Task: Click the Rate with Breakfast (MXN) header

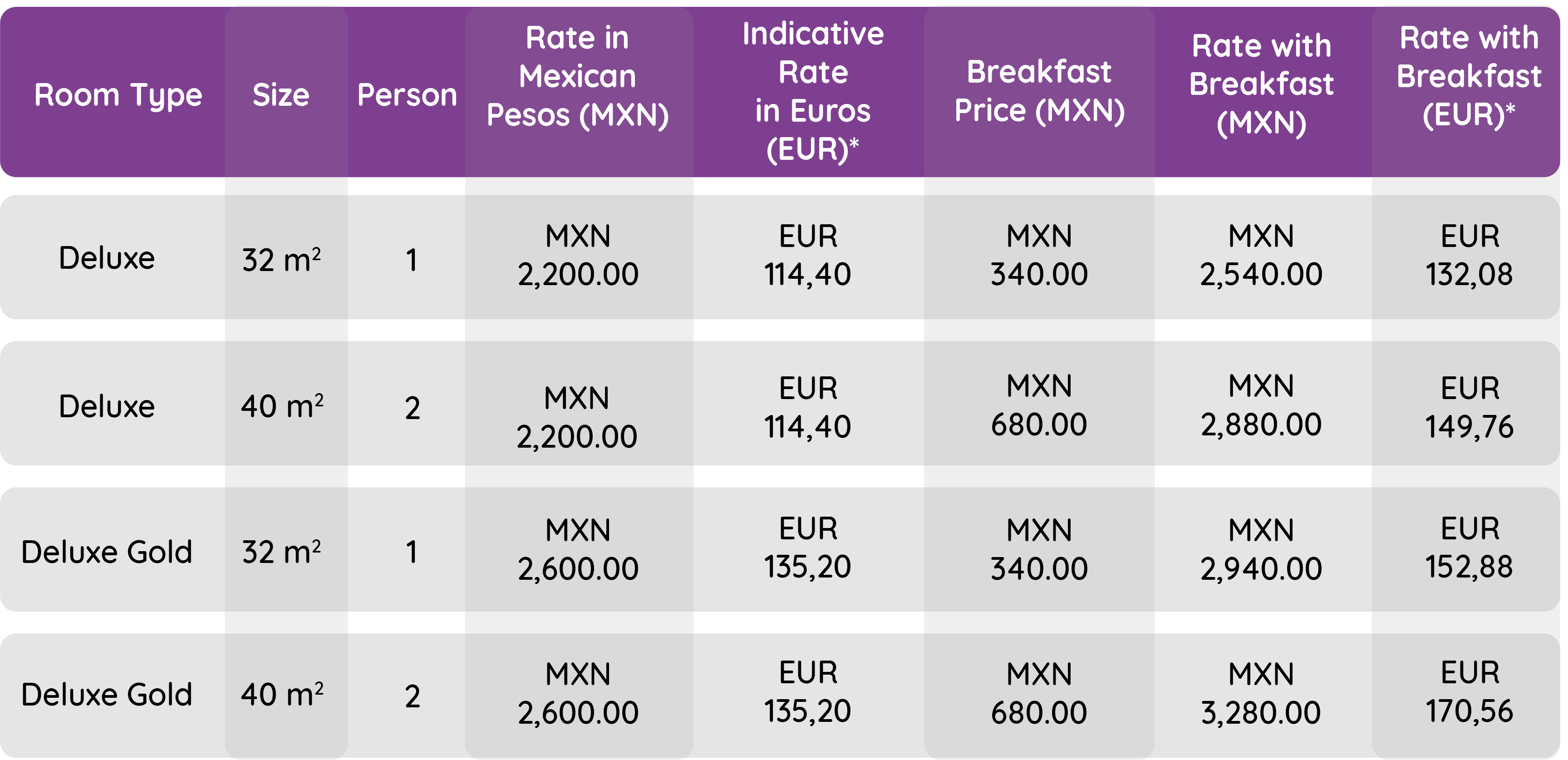Action: (1261, 84)
